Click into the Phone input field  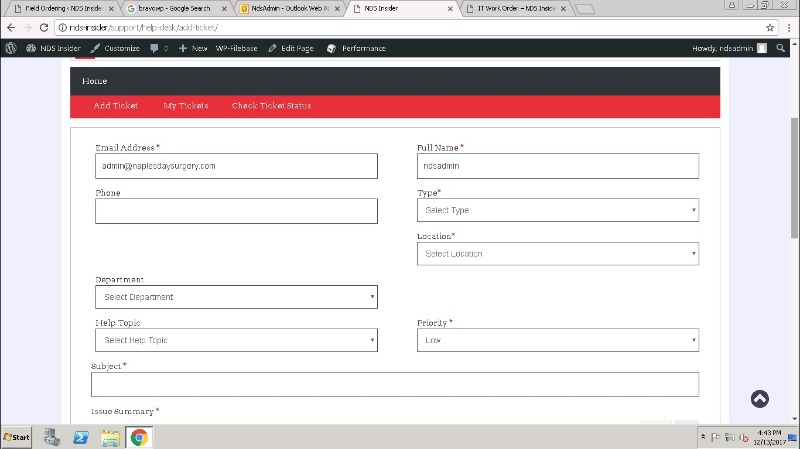[x=236, y=211]
